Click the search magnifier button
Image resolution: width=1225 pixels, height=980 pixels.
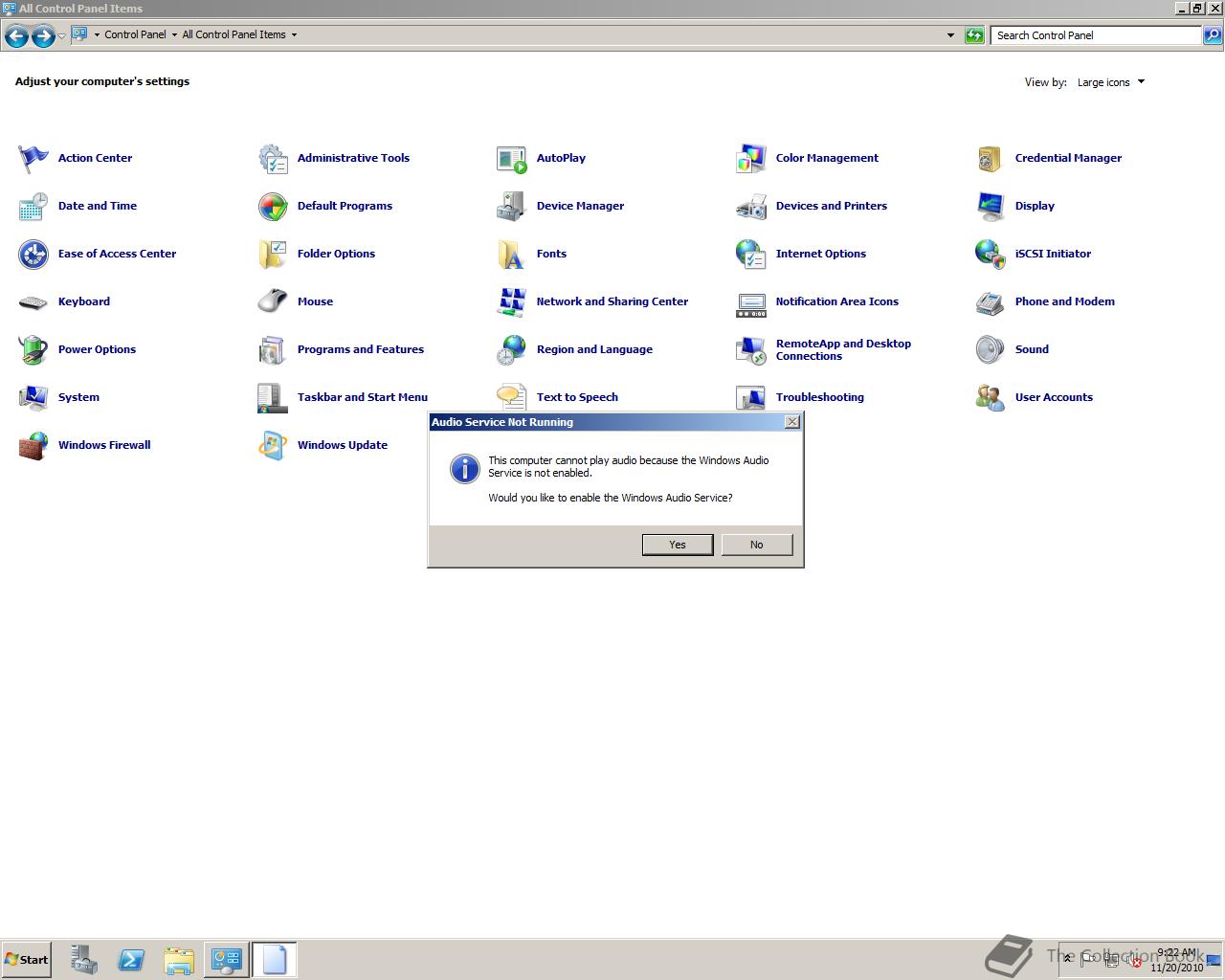[1213, 35]
